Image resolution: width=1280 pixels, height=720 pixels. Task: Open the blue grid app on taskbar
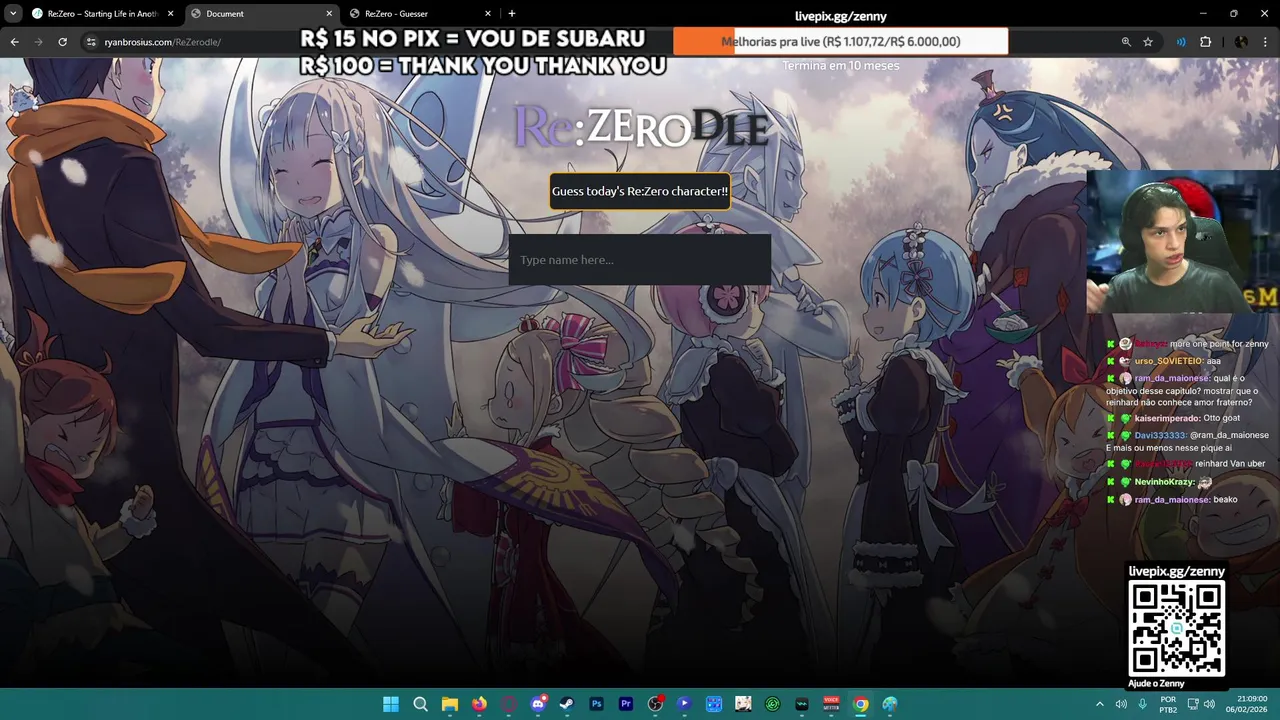tap(714, 704)
